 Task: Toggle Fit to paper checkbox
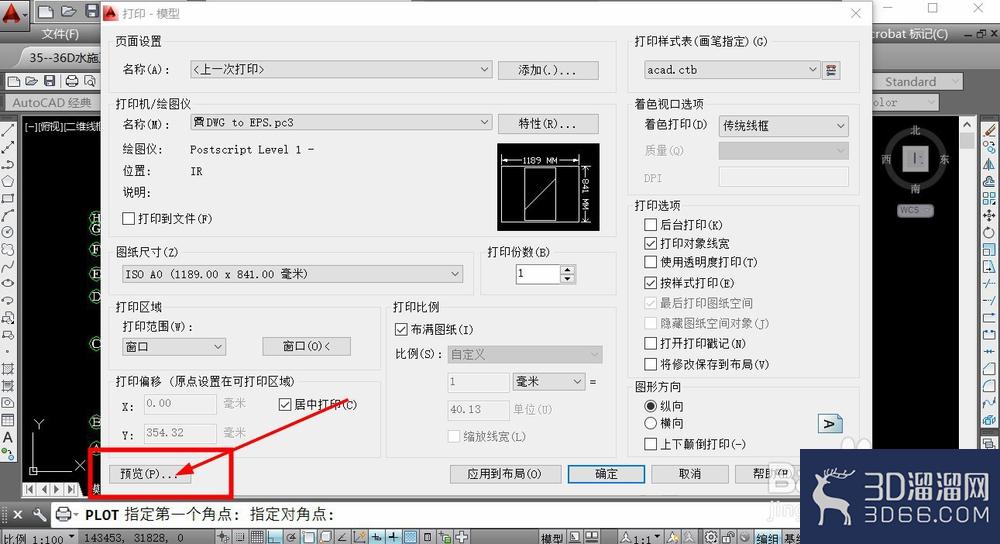pos(401,330)
